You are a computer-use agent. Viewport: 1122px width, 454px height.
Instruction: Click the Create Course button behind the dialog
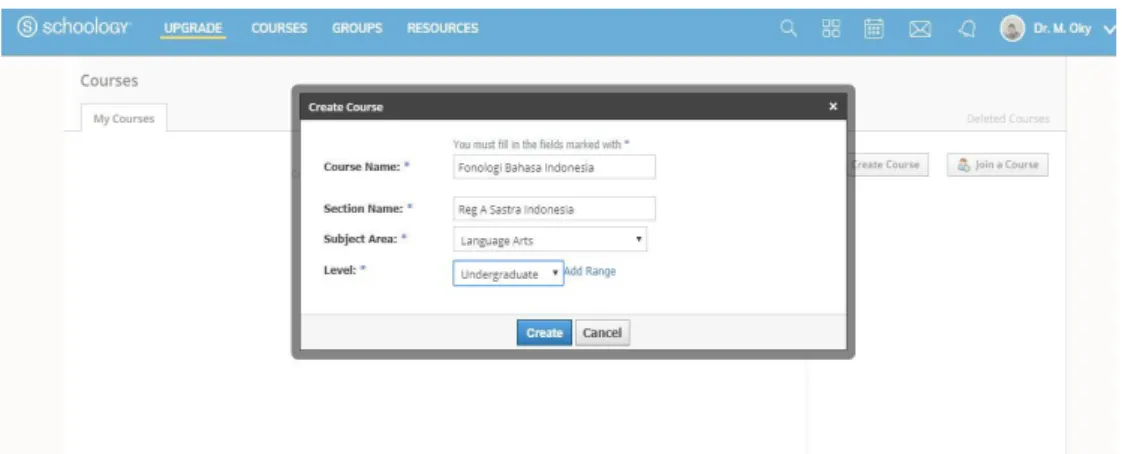coord(887,165)
